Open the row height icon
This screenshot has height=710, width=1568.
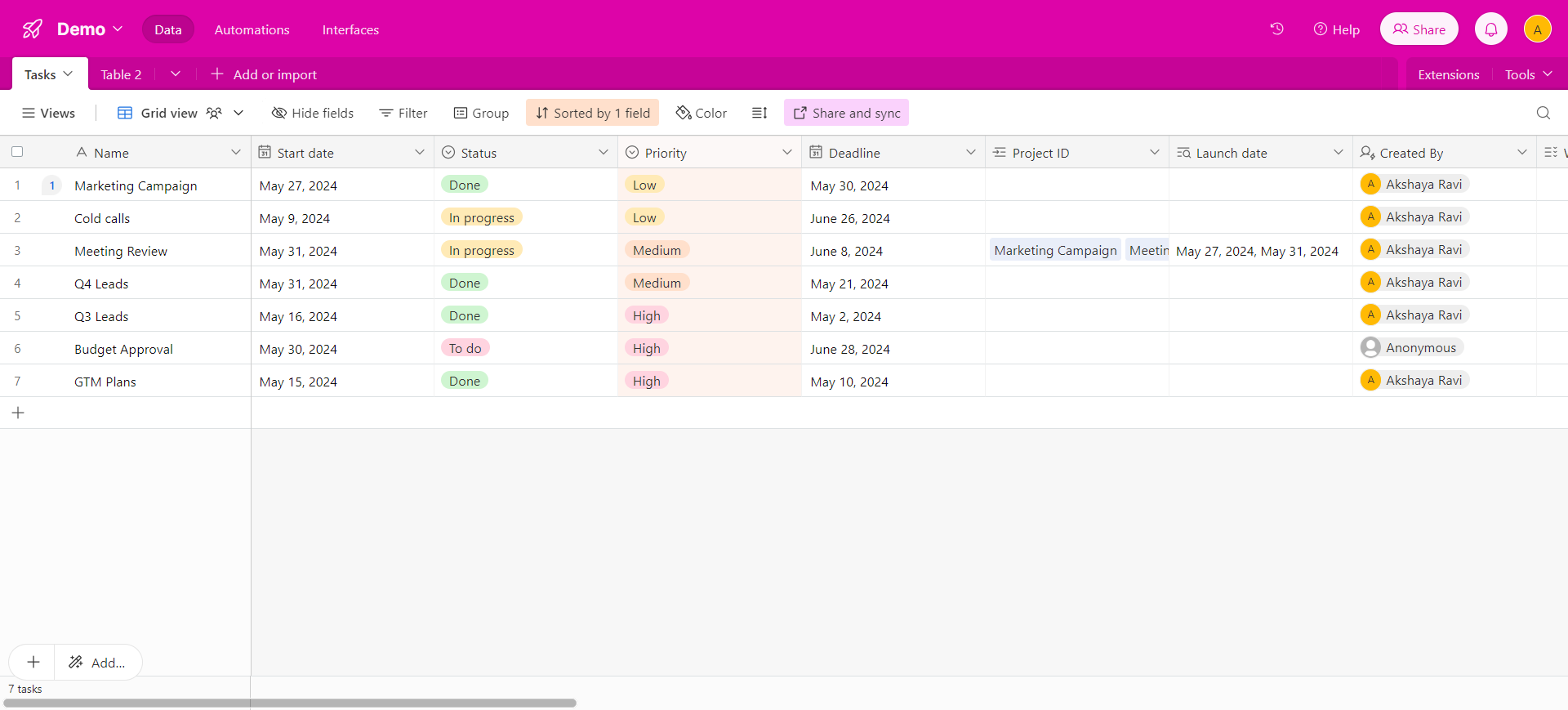pos(759,113)
